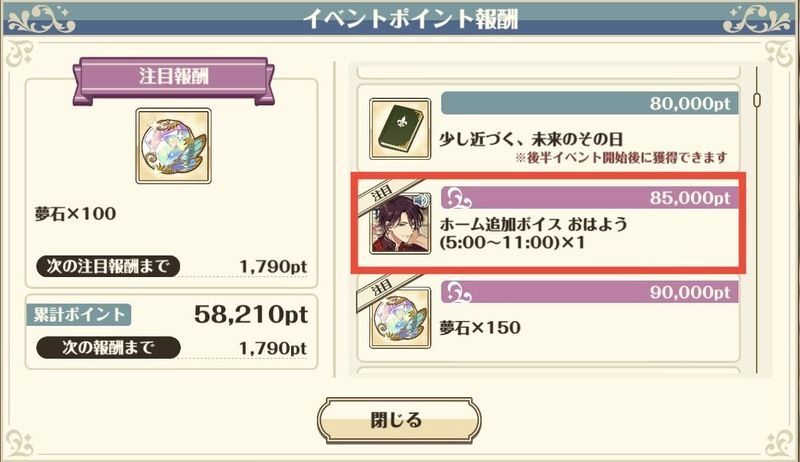Click the 次の報酬まで label
Image resolution: width=800 pixels, height=462 pixels.
(x=108, y=348)
